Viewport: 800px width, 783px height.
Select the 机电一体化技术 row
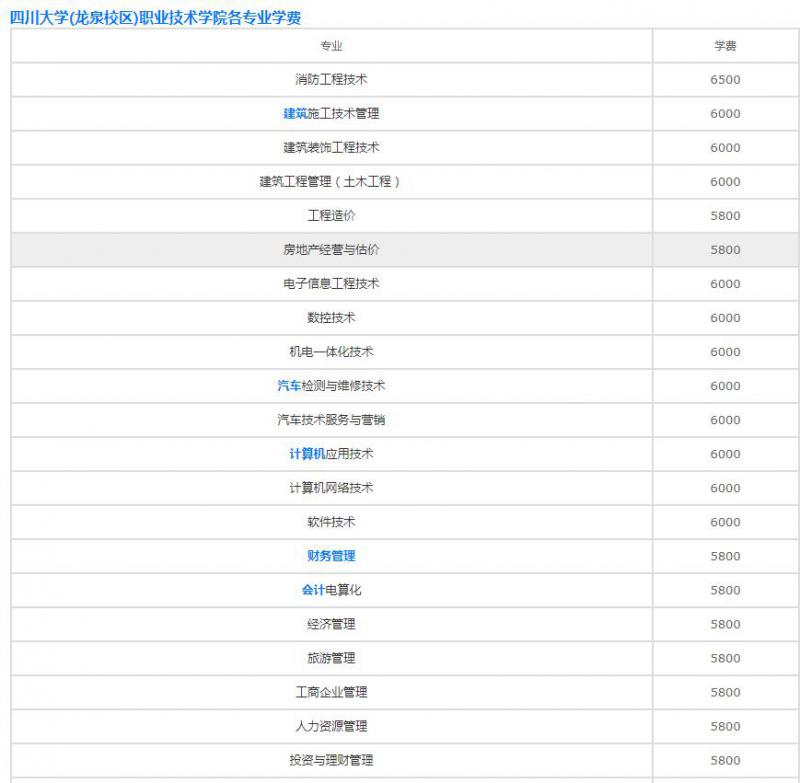click(331, 352)
